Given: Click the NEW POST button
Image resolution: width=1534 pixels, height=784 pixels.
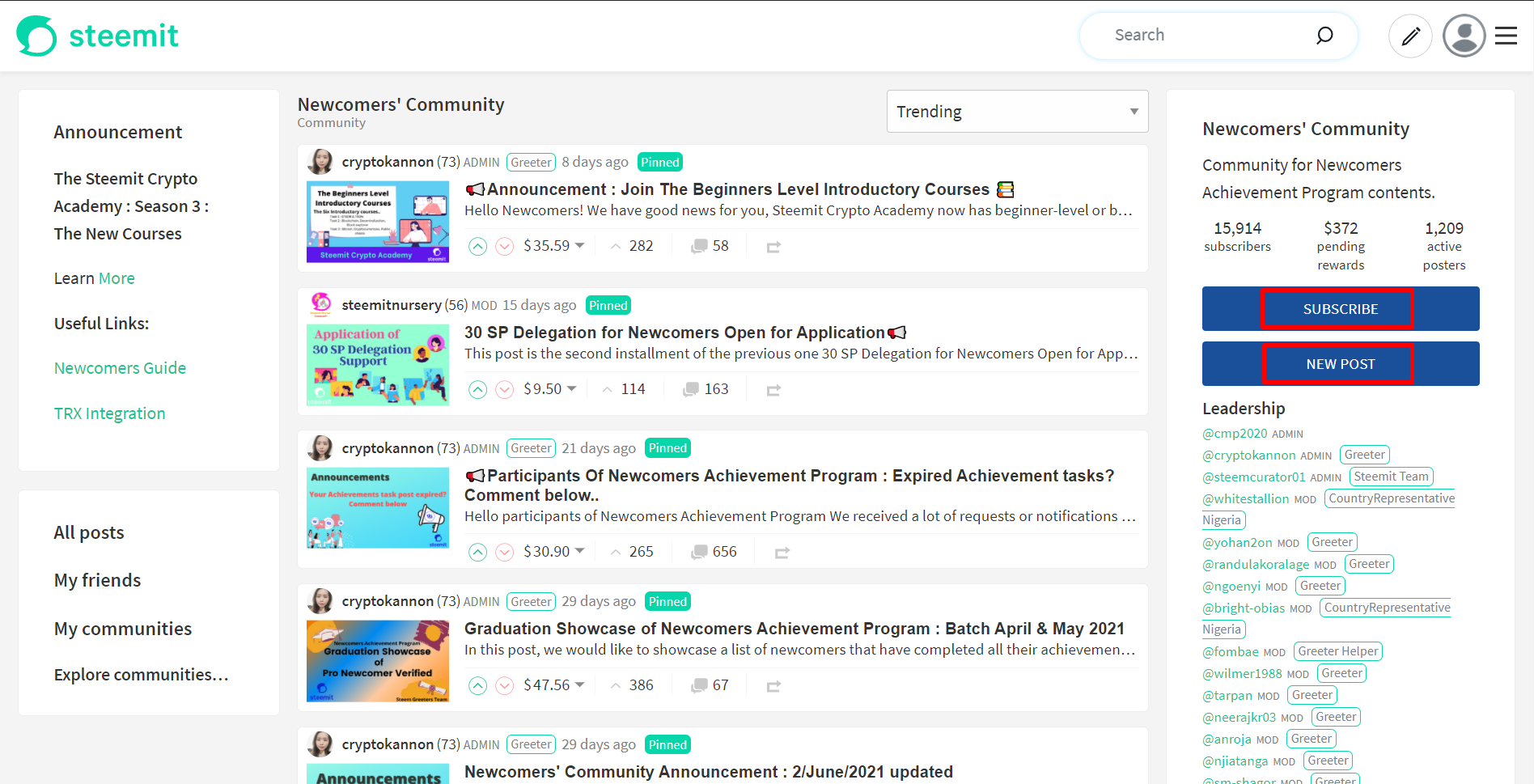Looking at the screenshot, I should pos(1341,364).
